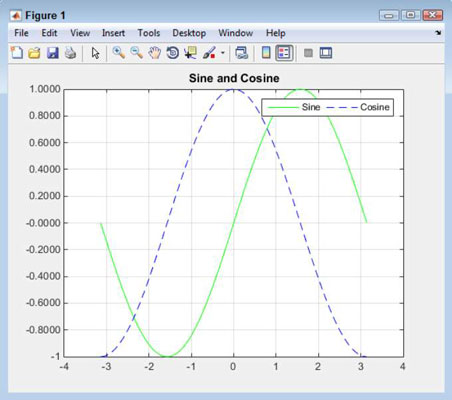This screenshot has height=400, width=452.
Task: Toggle the Insert Colorbar button
Action: coord(266,53)
